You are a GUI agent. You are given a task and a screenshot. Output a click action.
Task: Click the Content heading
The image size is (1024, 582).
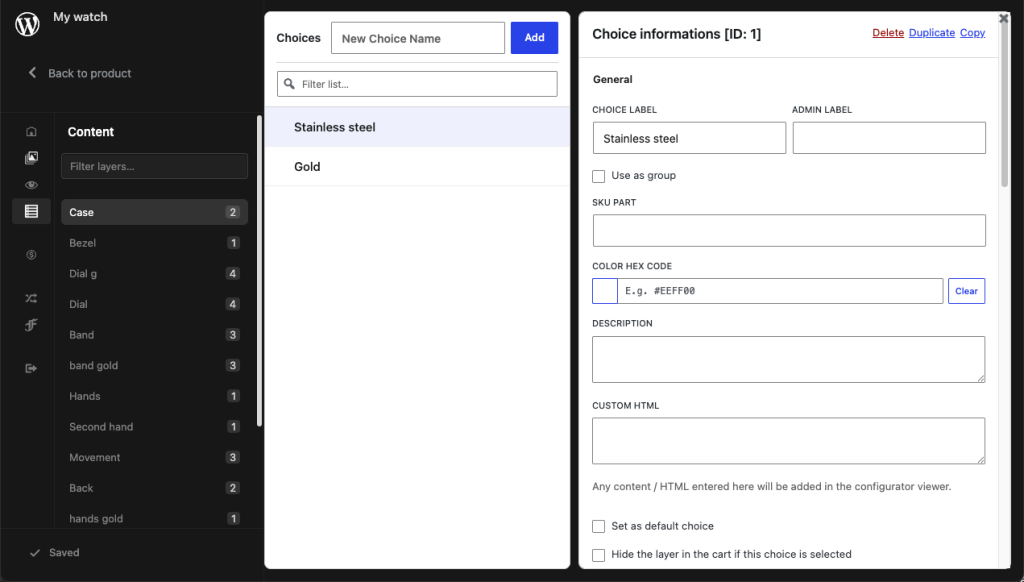91,132
